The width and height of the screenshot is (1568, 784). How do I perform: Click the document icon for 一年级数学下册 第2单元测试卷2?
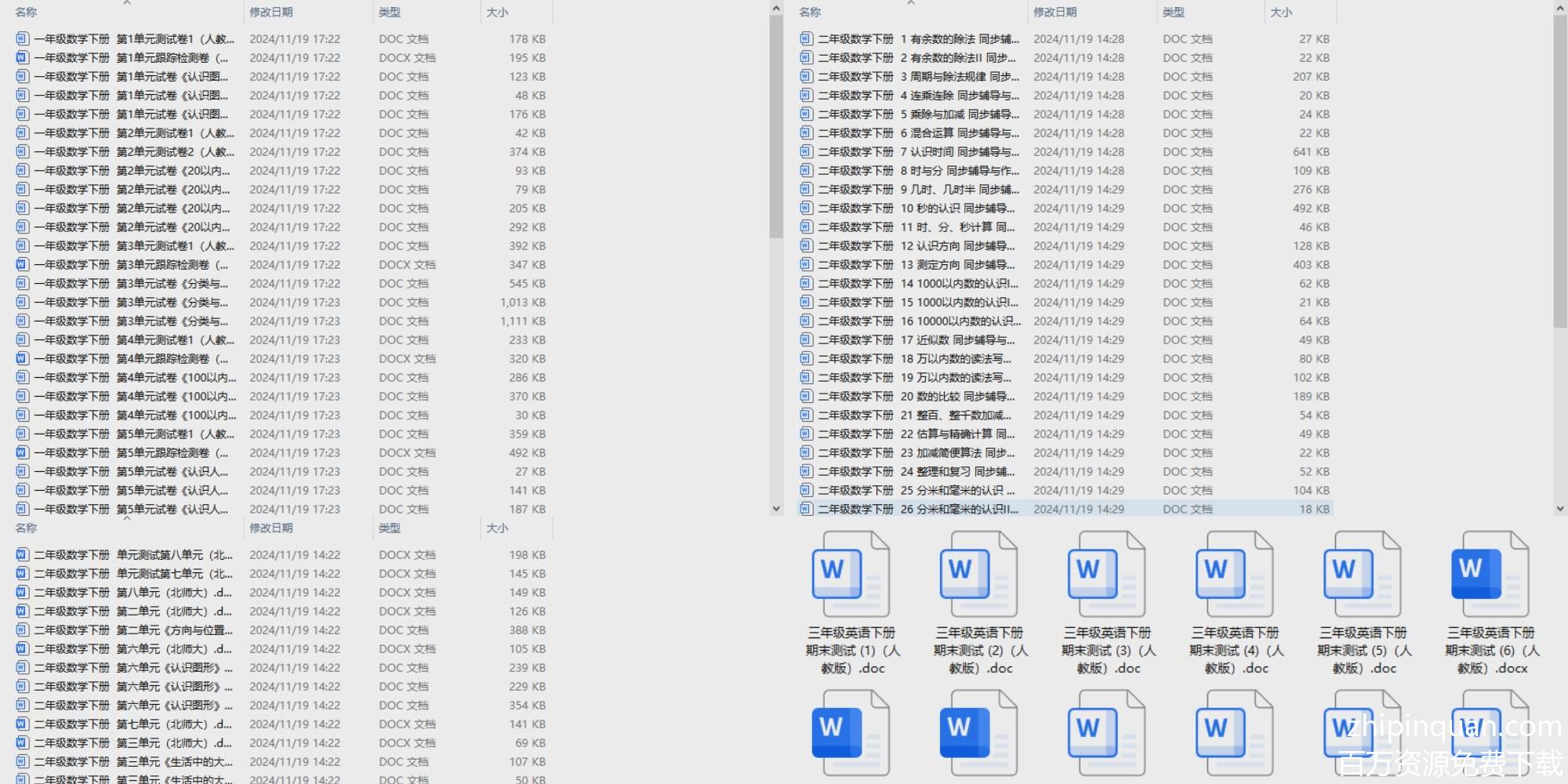click(22, 151)
